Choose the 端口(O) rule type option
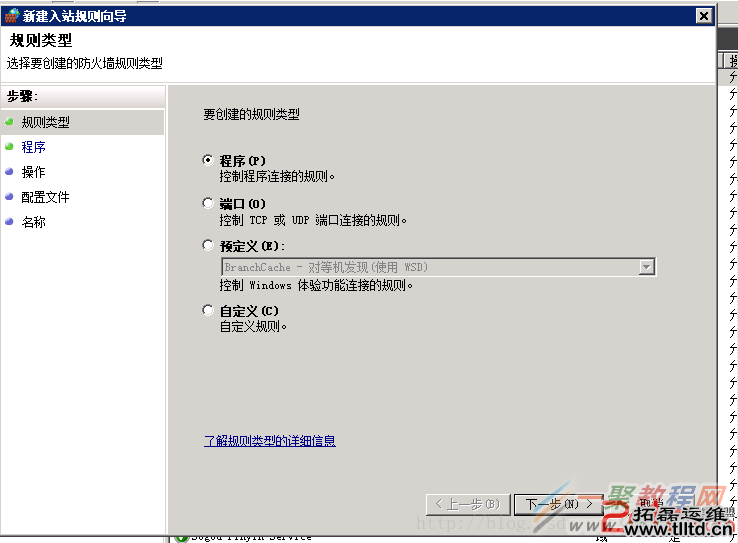Image resolution: width=738 pixels, height=543 pixels. point(208,204)
